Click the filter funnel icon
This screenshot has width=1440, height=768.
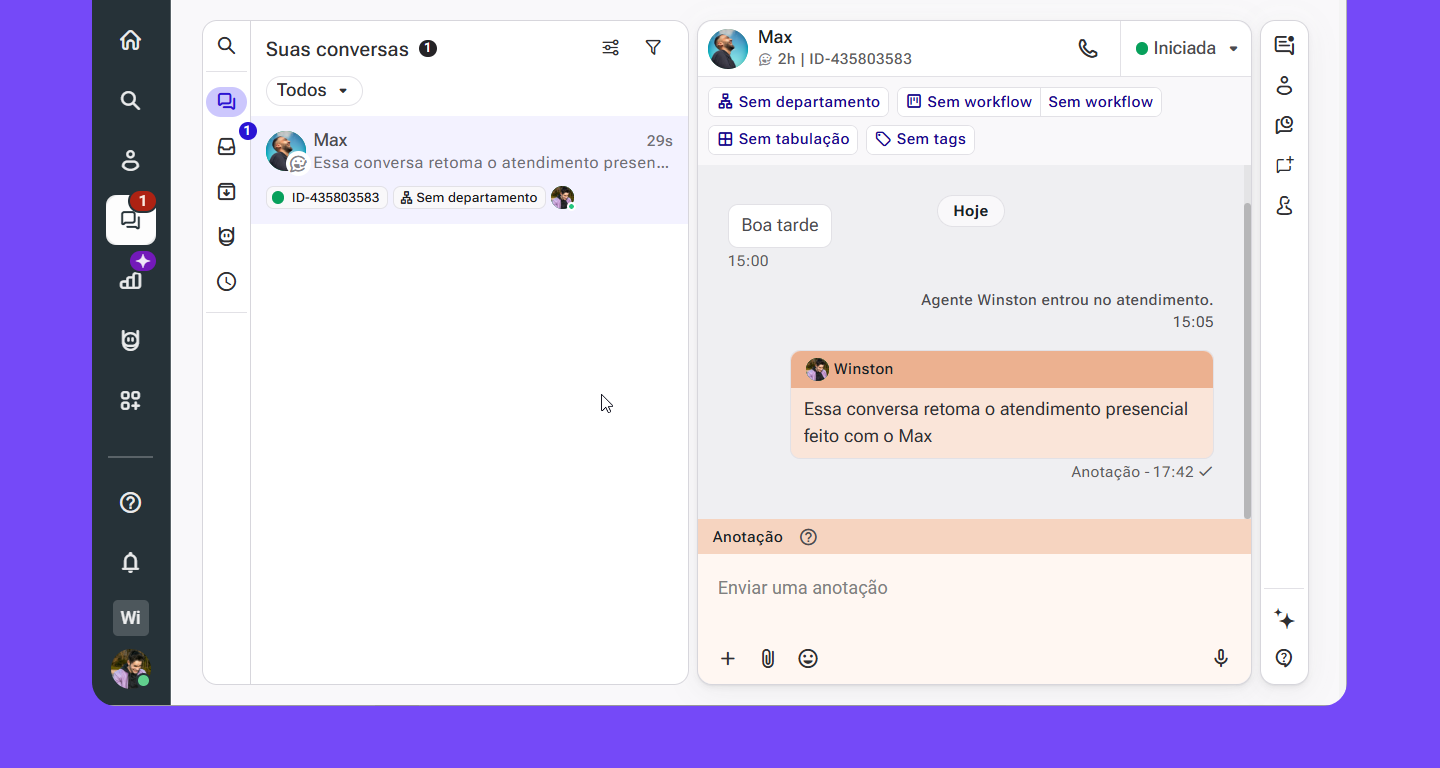coord(653,48)
